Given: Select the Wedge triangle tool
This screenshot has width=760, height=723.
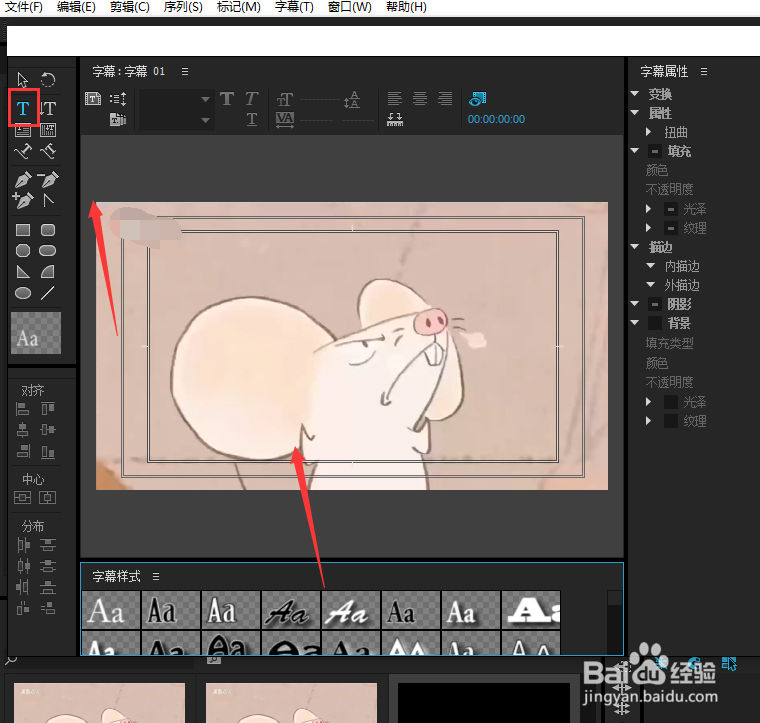Looking at the screenshot, I should [23, 271].
